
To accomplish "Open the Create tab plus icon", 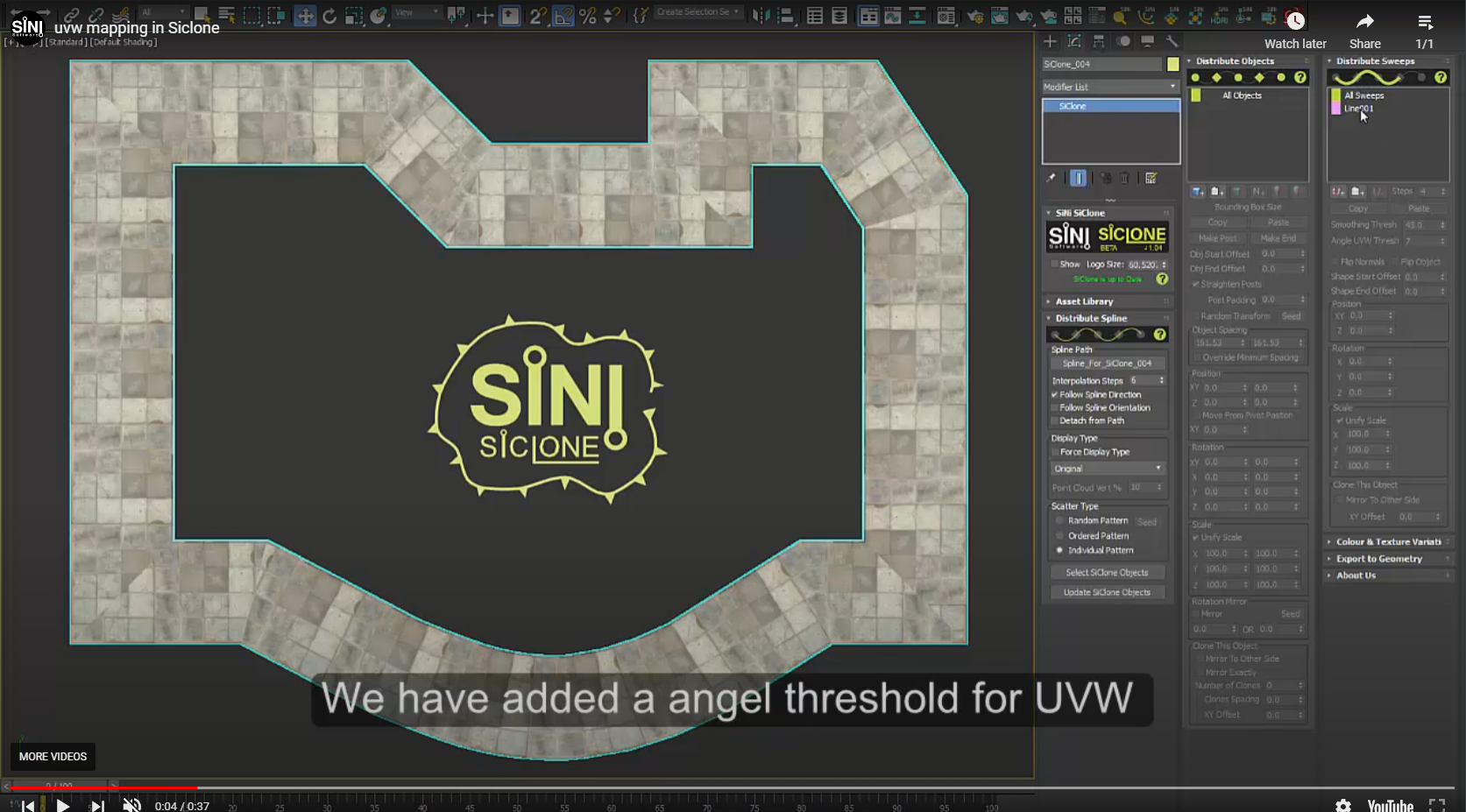I will tap(1050, 41).
